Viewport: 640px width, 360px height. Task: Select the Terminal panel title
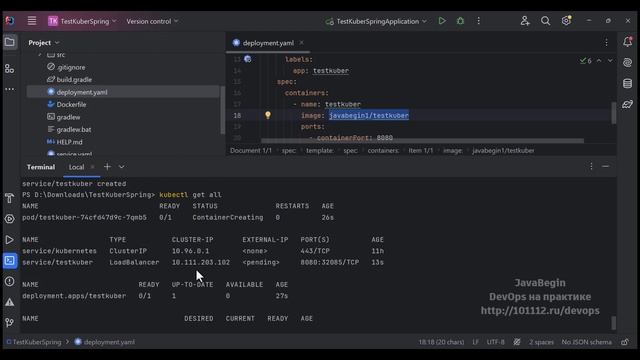41,167
